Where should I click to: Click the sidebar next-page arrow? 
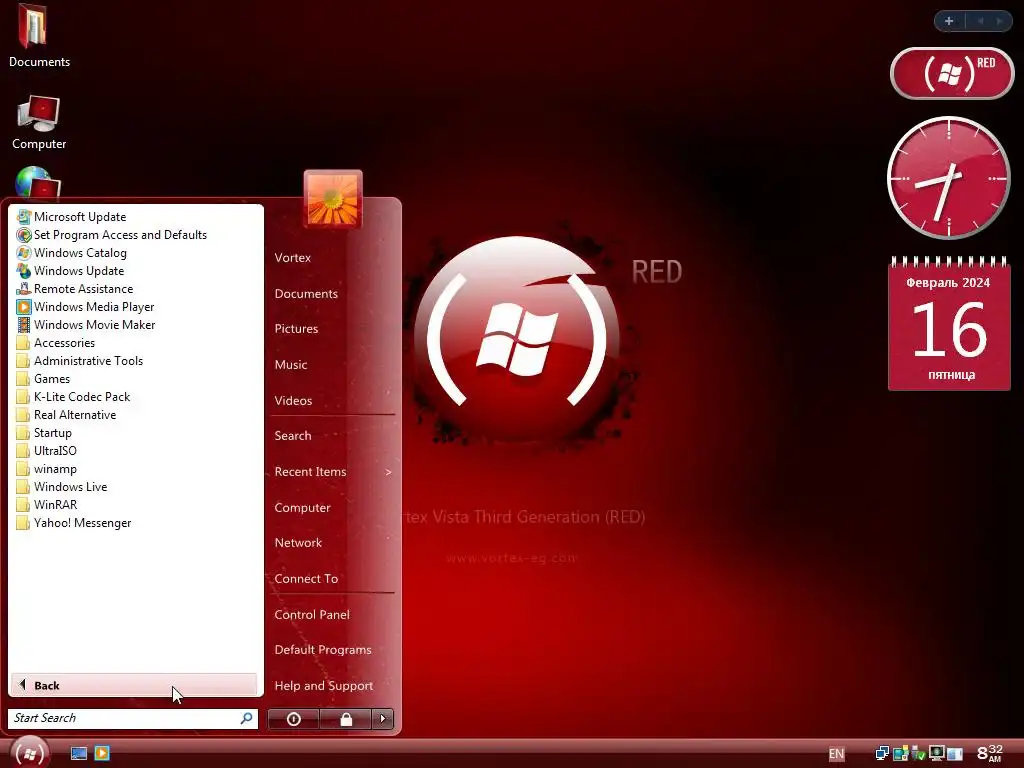click(999, 21)
